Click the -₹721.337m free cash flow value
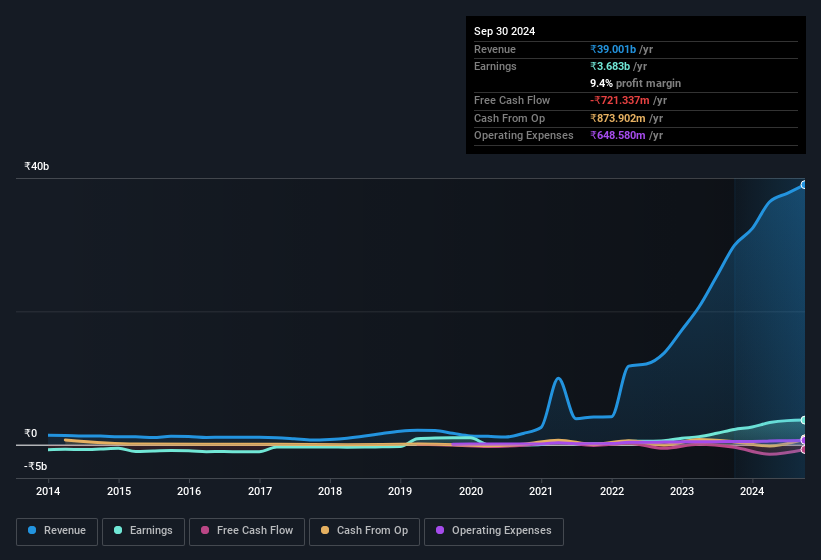The image size is (821, 560). tap(620, 100)
